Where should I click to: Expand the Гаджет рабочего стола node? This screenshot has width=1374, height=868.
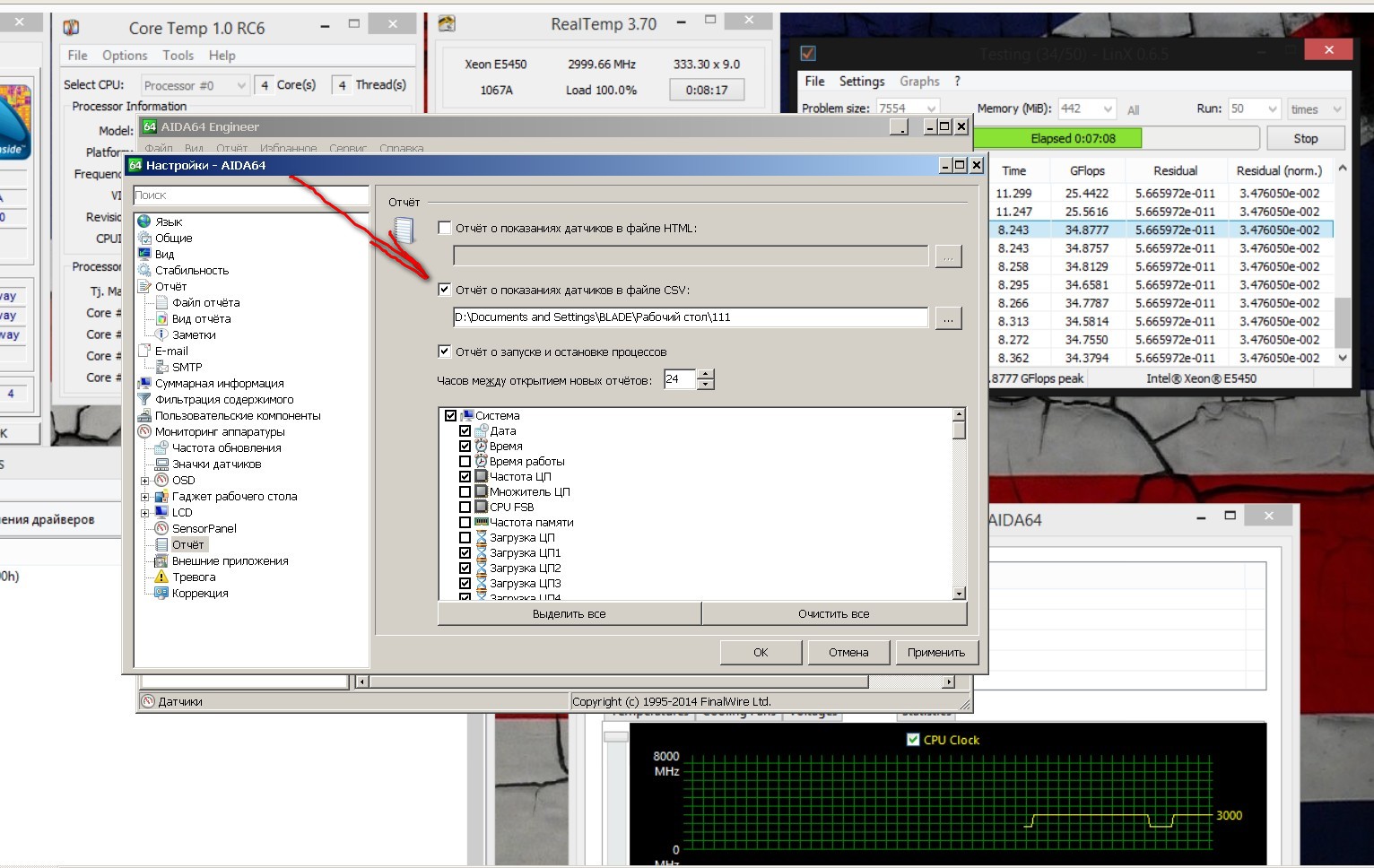point(144,497)
